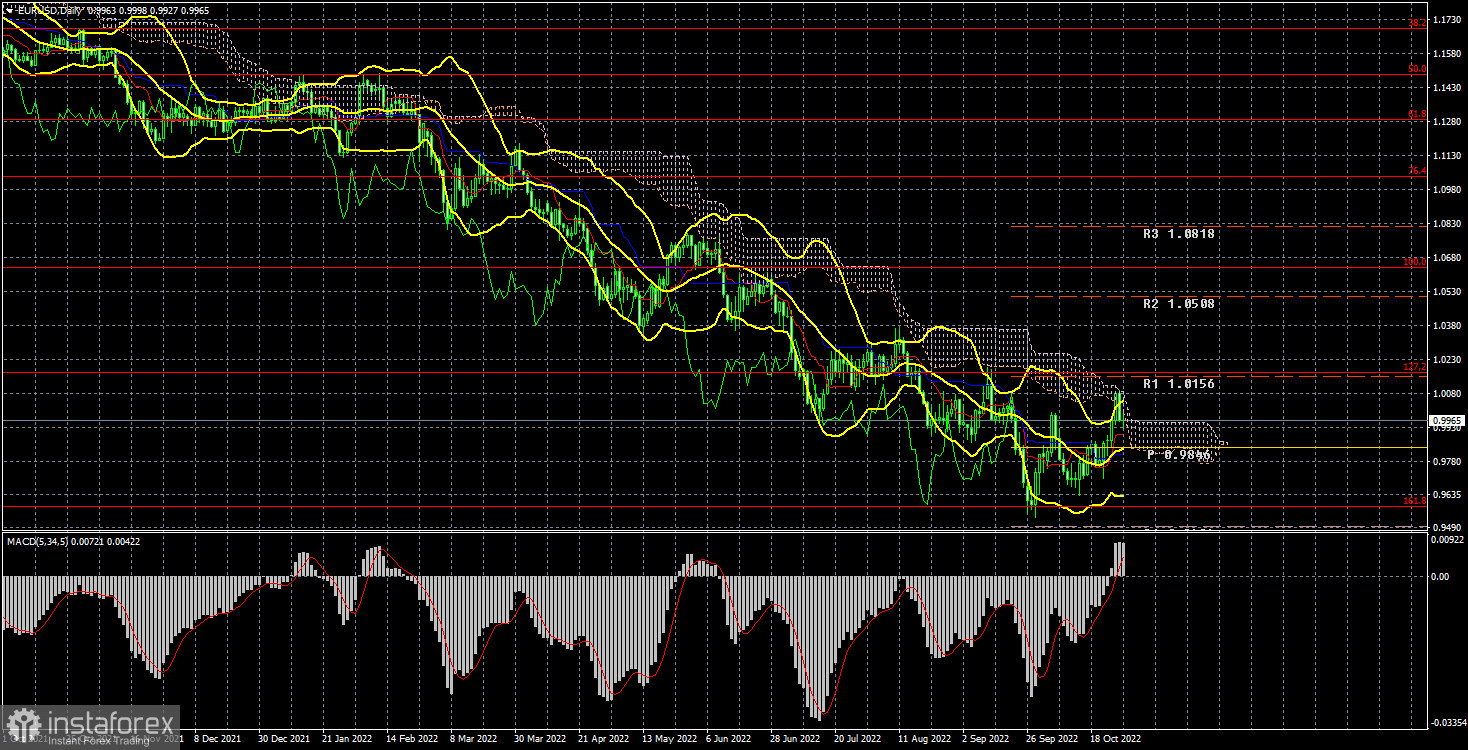Click the 76.4 Fibonacci level label
This screenshot has height=750, width=1468.
coord(1416,171)
